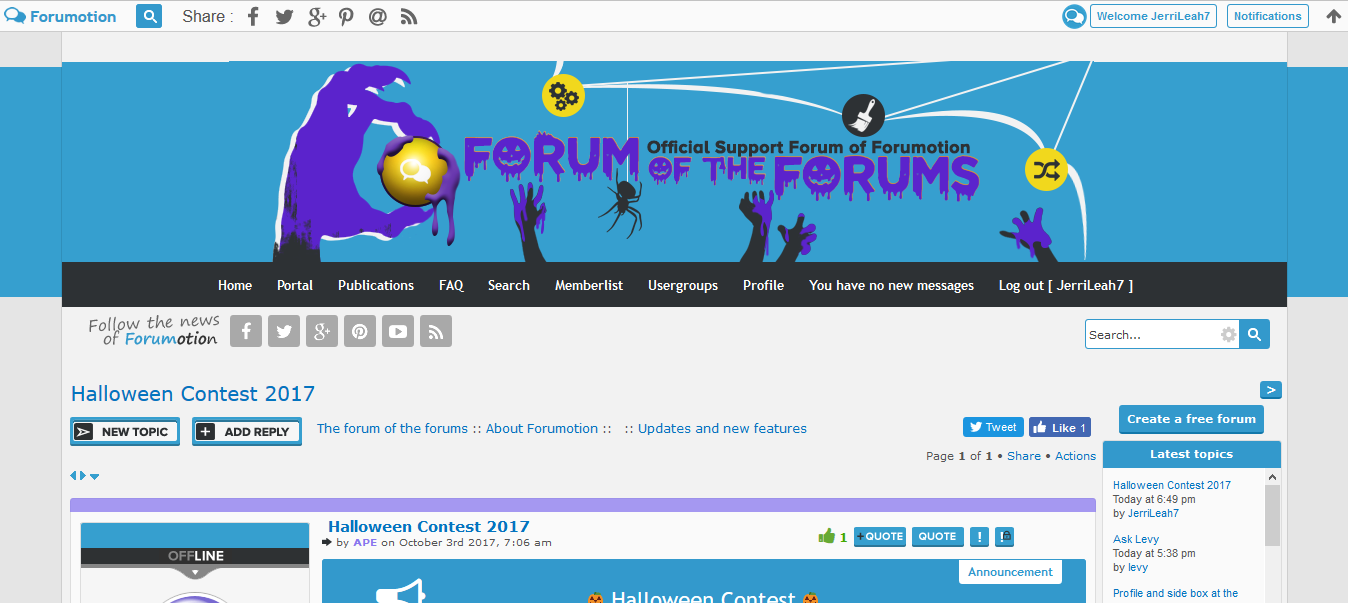Go to next topic with right arrow

(82, 476)
